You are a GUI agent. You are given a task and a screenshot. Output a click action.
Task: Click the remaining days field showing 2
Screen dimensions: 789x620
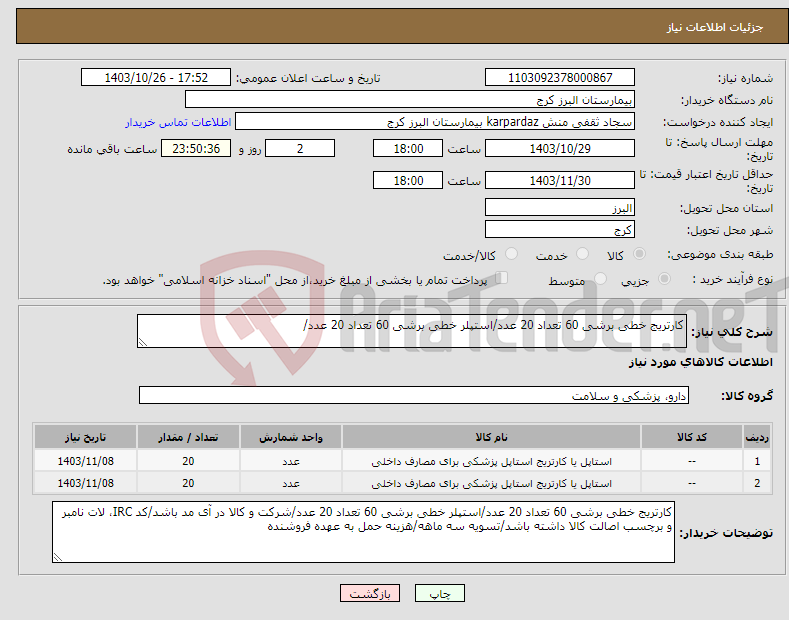coord(300,148)
